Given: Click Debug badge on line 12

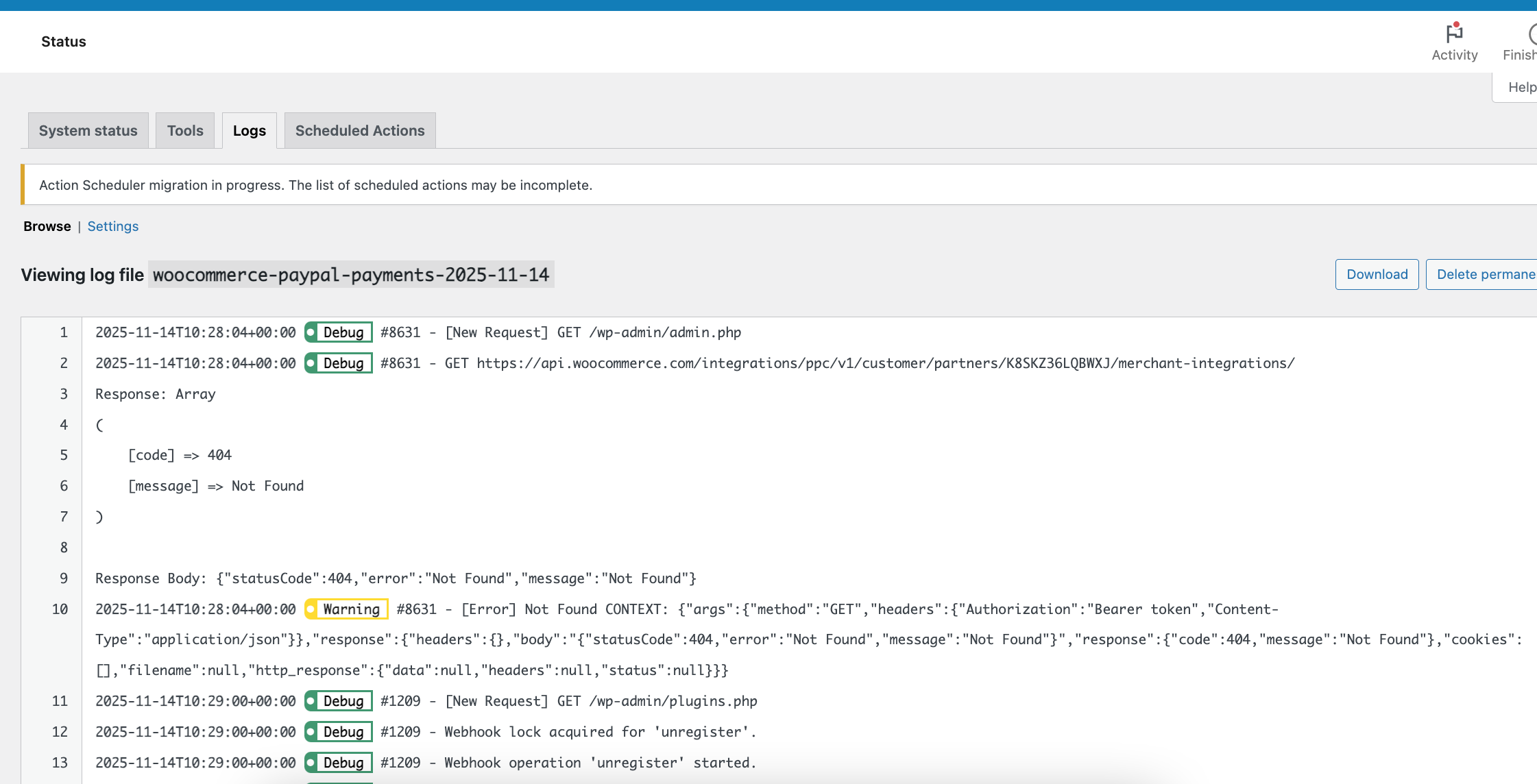Looking at the screenshot, I should [339, 732].
